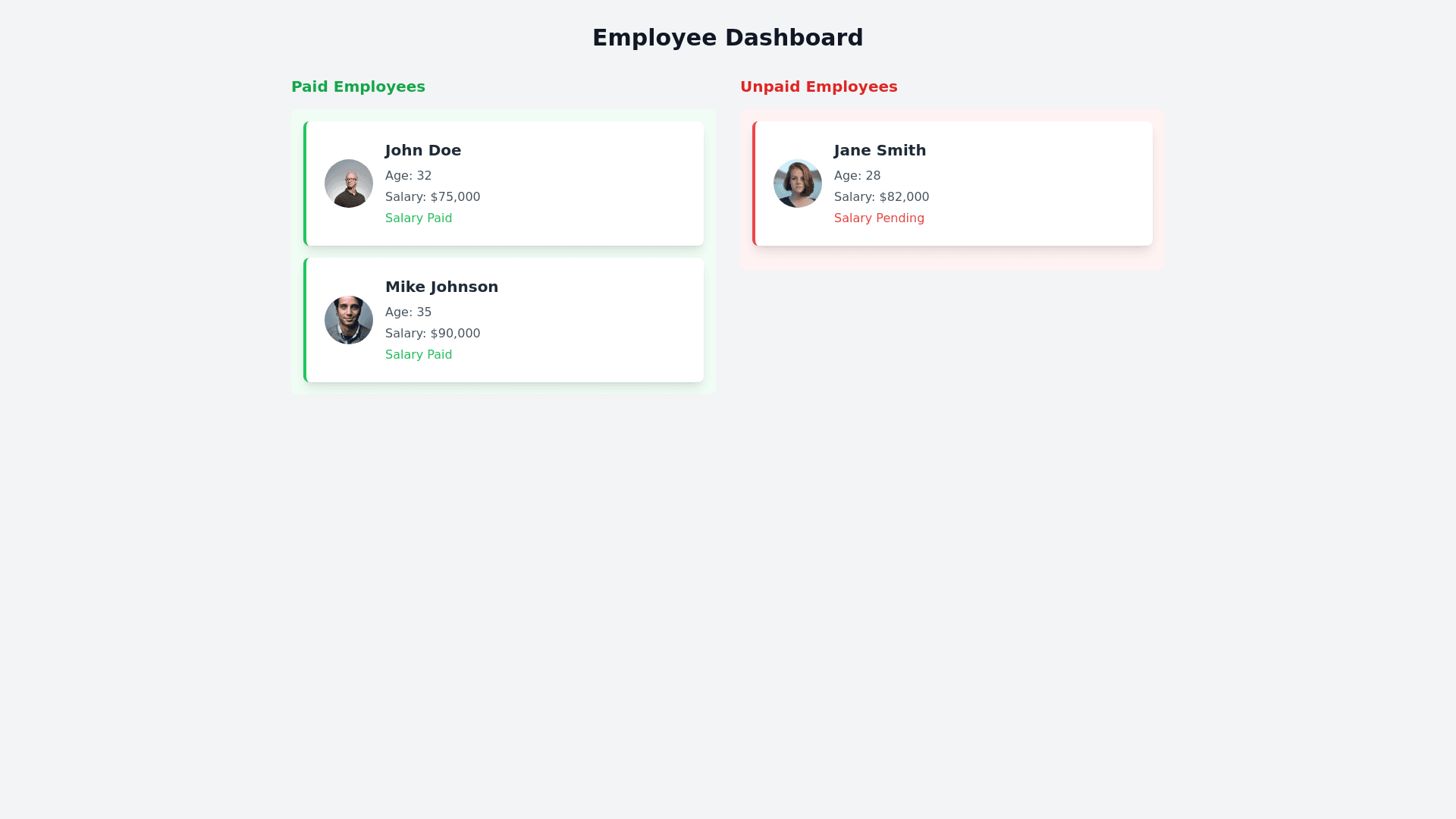The image size is (1456, 819).
Task: Click John Doe's profile avatar
Action: 349,184
